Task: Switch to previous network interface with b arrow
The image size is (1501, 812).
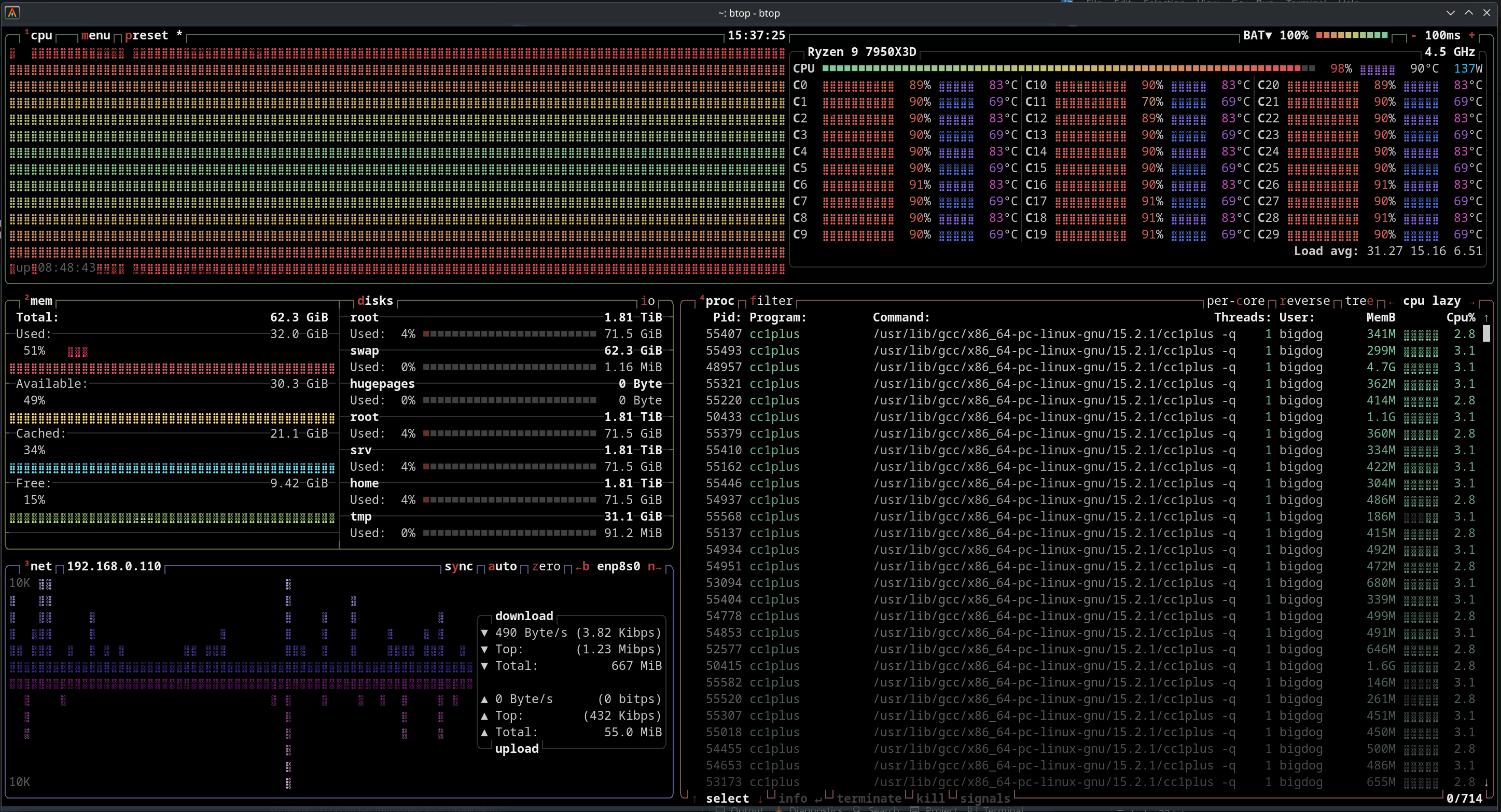Action: (x=582, y=566)
